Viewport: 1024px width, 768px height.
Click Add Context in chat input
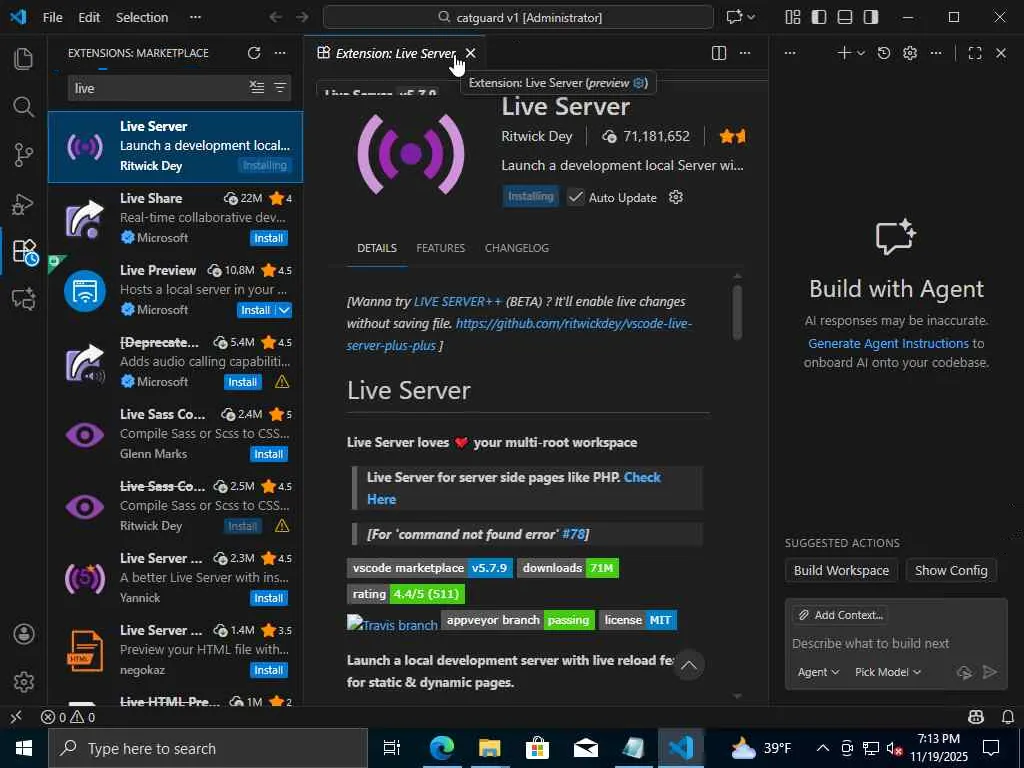841,615
